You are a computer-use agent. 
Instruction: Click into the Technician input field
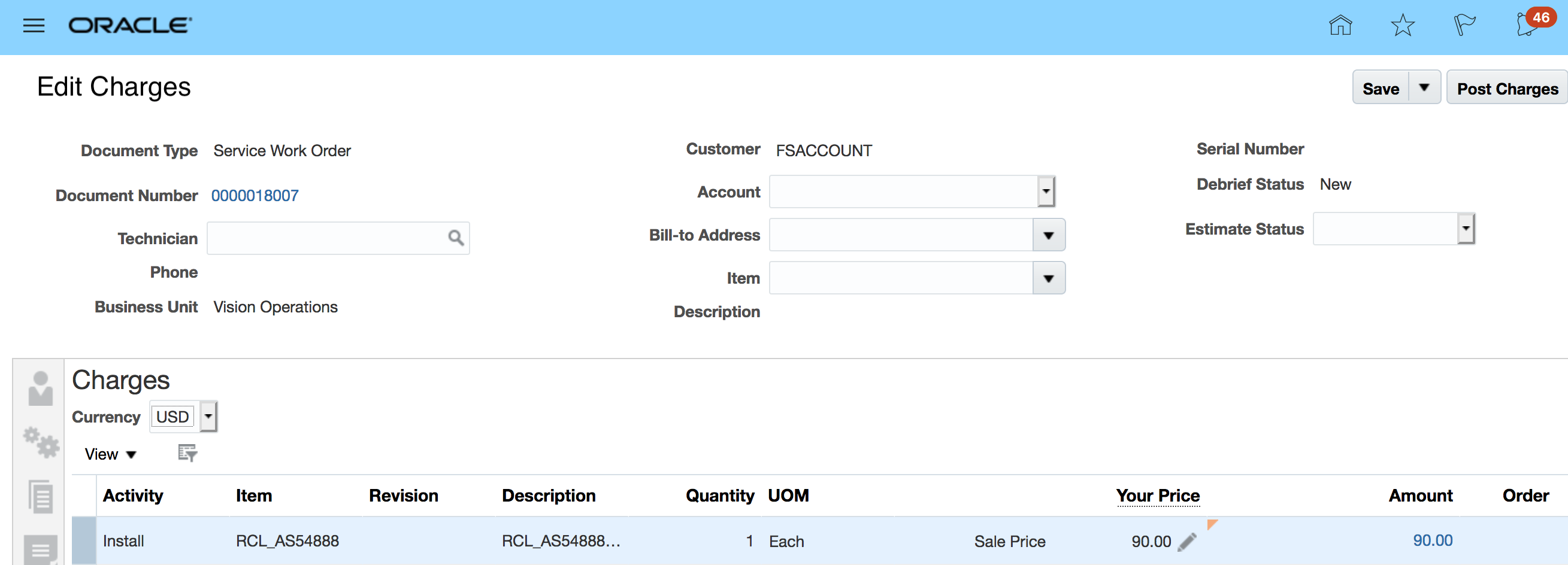click(x=326, y=238)
